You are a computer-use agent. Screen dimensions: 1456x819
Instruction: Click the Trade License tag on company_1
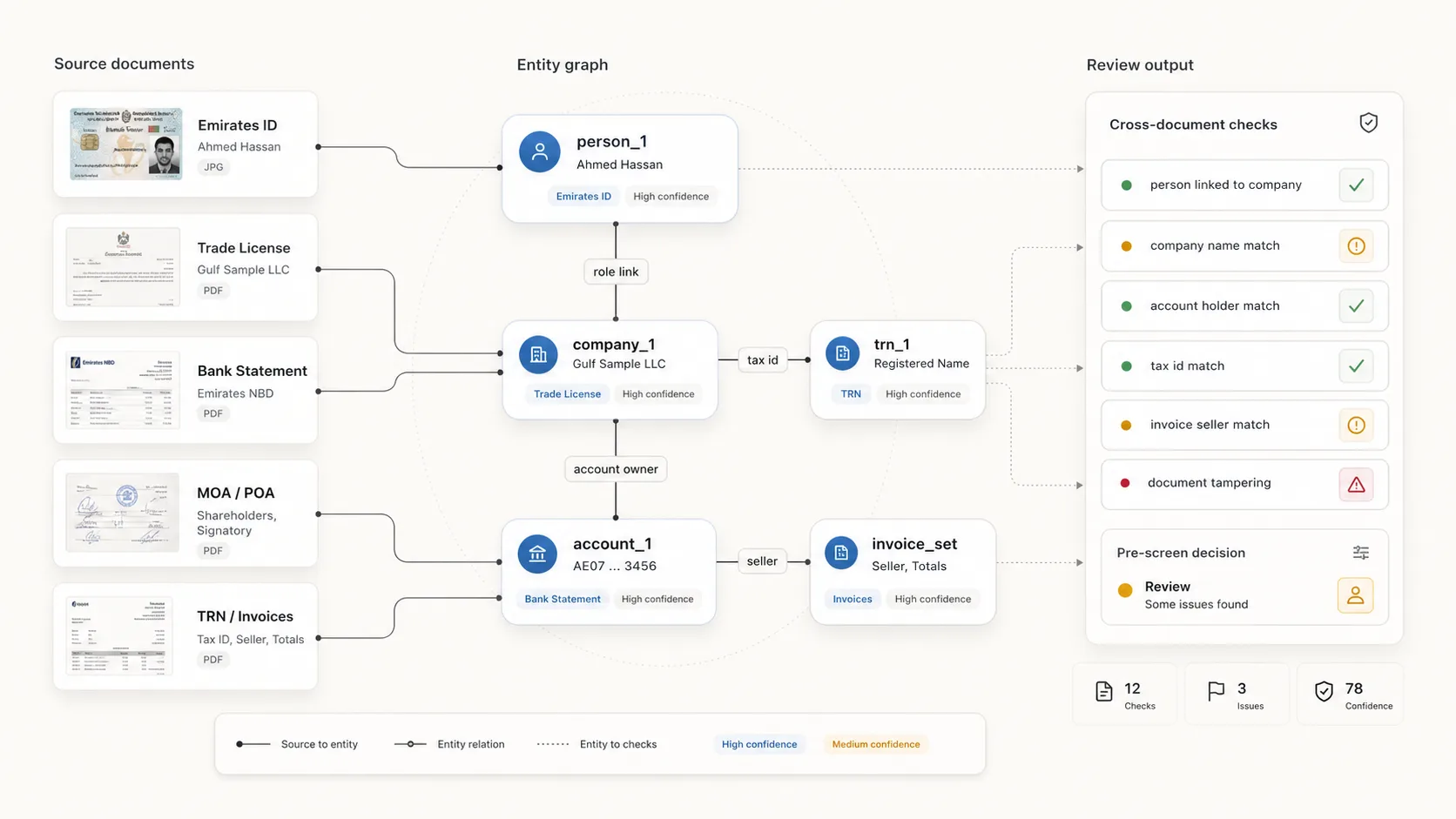click(567, 394)
